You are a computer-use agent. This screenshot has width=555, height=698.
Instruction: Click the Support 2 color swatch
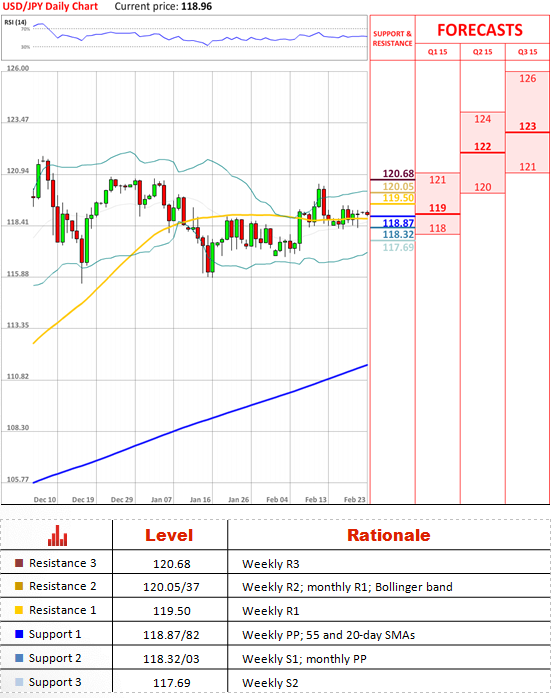(x=19, y=658)
